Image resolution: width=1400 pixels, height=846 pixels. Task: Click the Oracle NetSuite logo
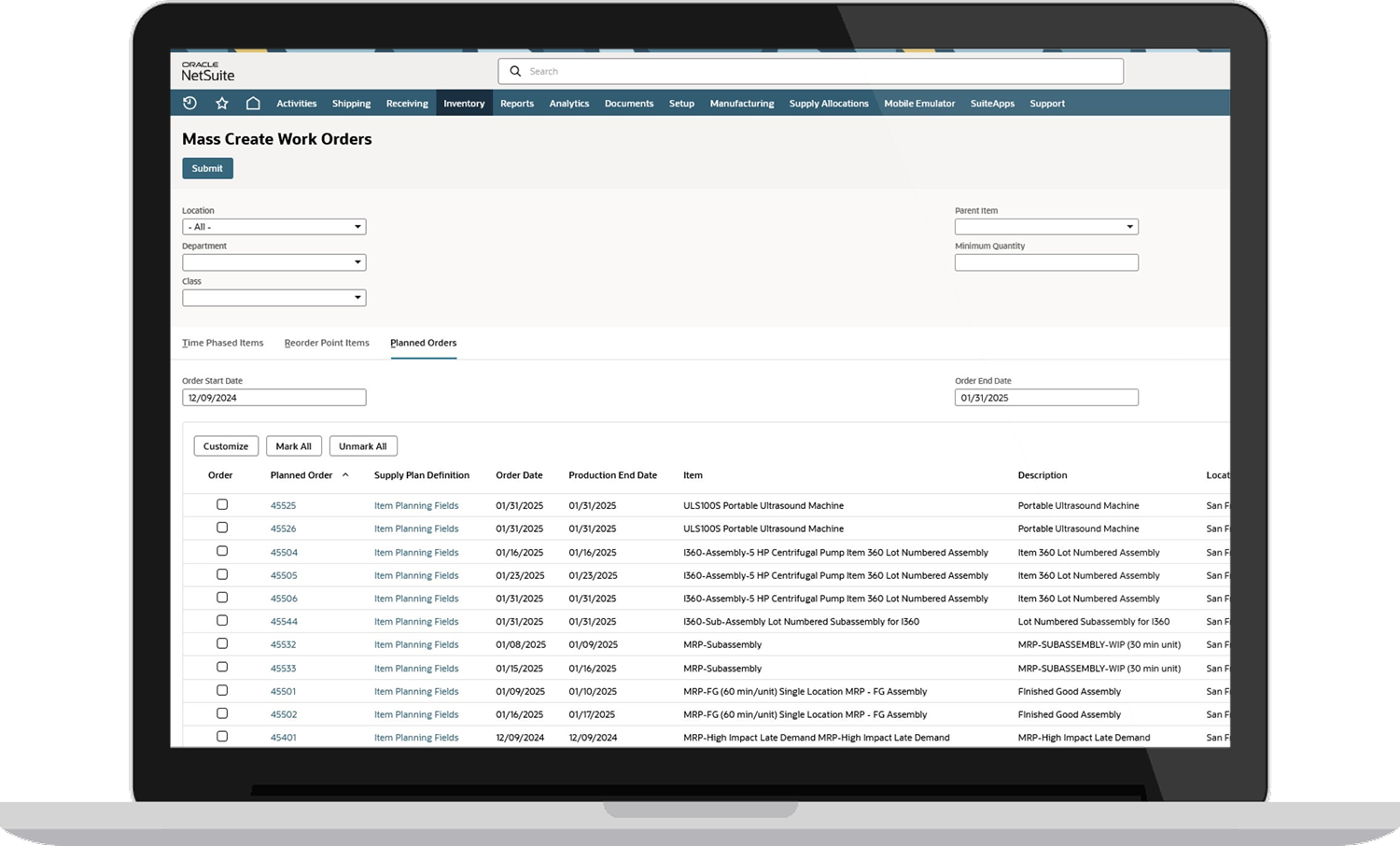pos(207,71)
